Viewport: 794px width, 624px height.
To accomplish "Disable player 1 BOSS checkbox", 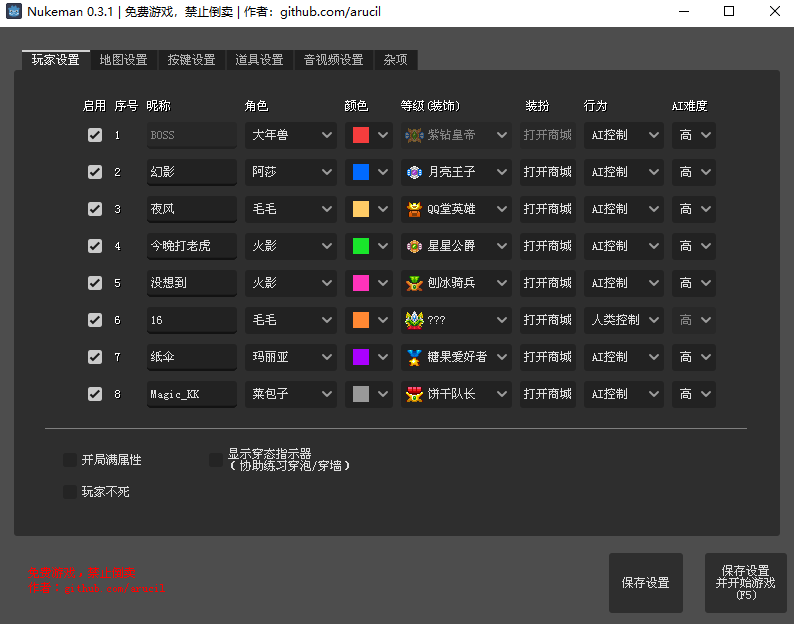I will pos(95,135).
